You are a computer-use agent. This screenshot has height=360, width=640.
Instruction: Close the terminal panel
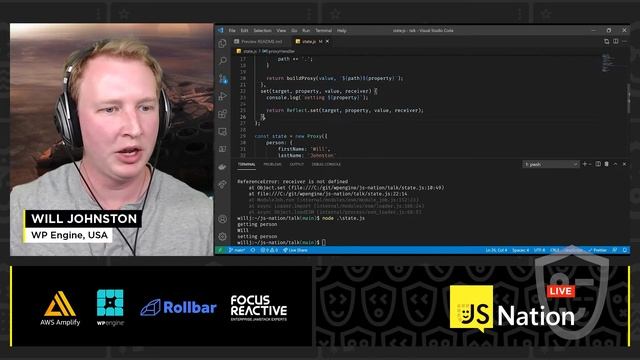tap(624, 164)
